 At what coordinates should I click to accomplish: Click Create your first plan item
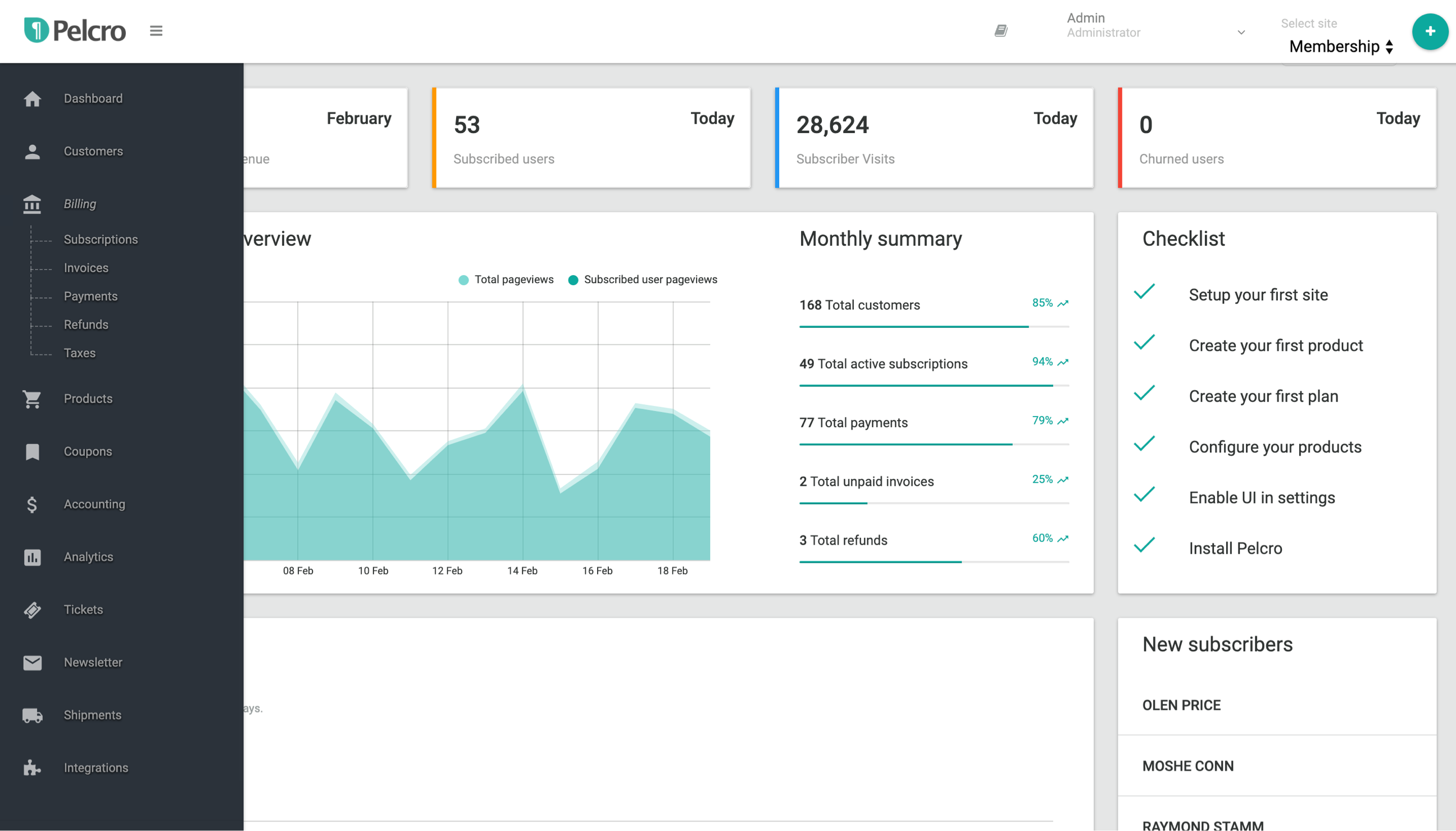[1263, 396]
